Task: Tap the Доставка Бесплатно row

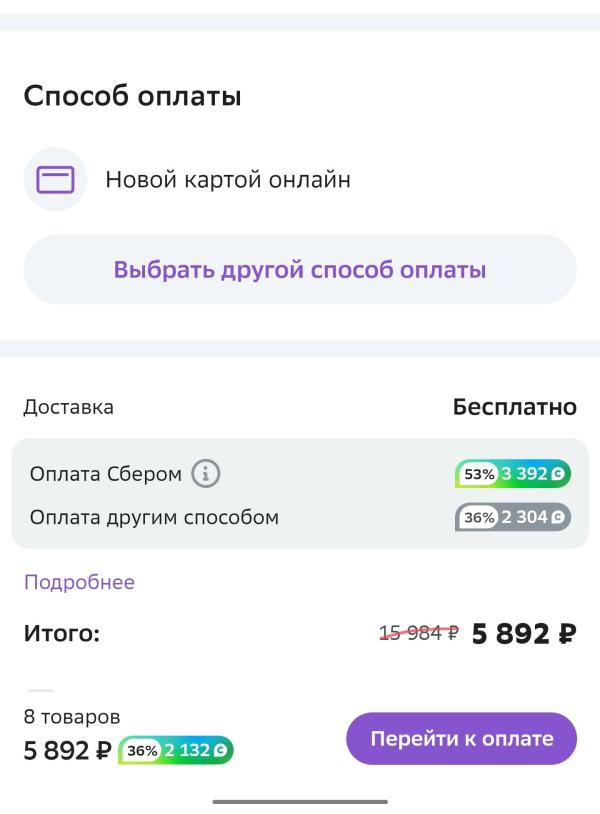Action: click(300, 407)
